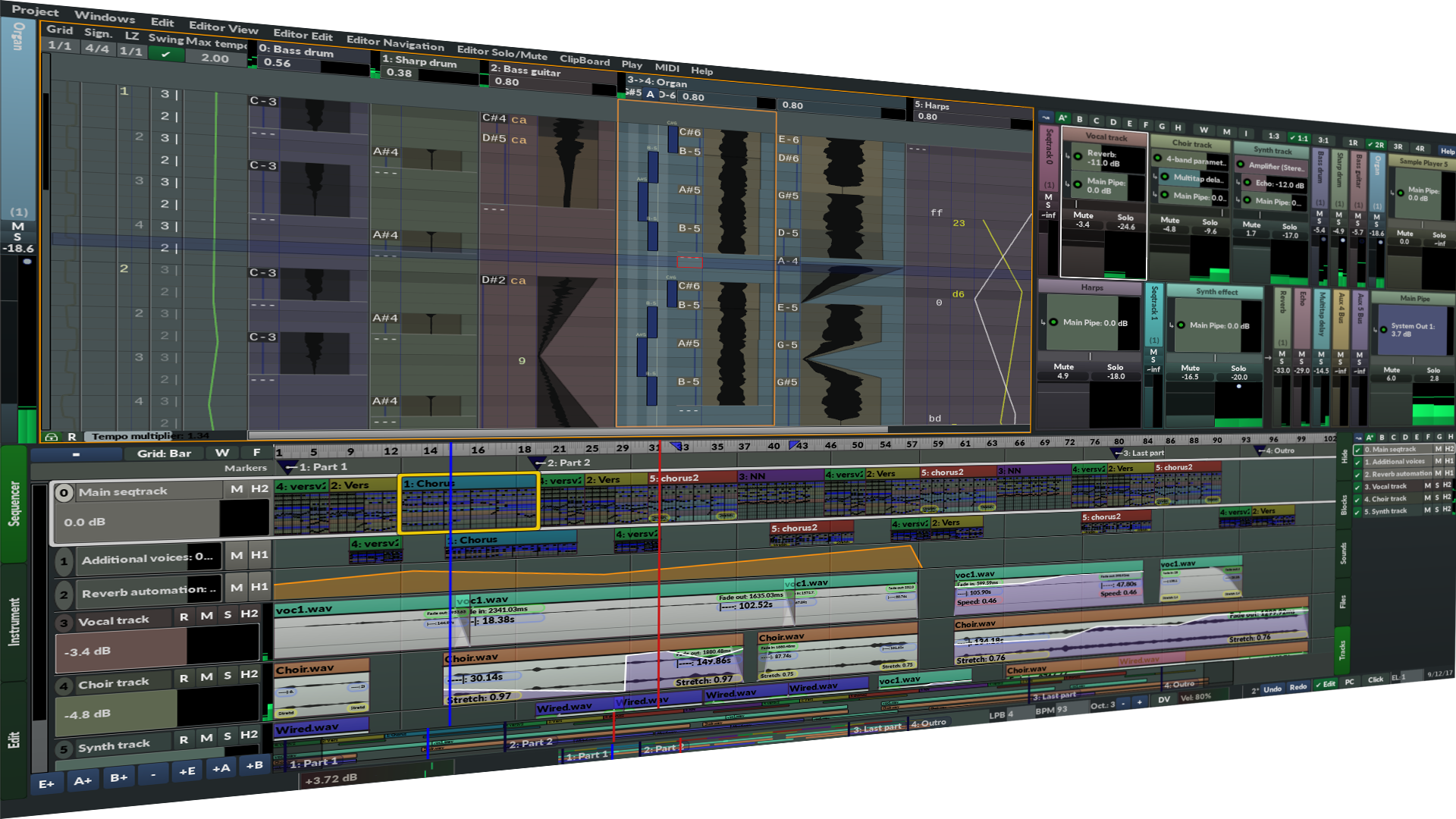Open the Project menu
The width and height of the screenshot is (1456, 819).
(x=34, y=12)
